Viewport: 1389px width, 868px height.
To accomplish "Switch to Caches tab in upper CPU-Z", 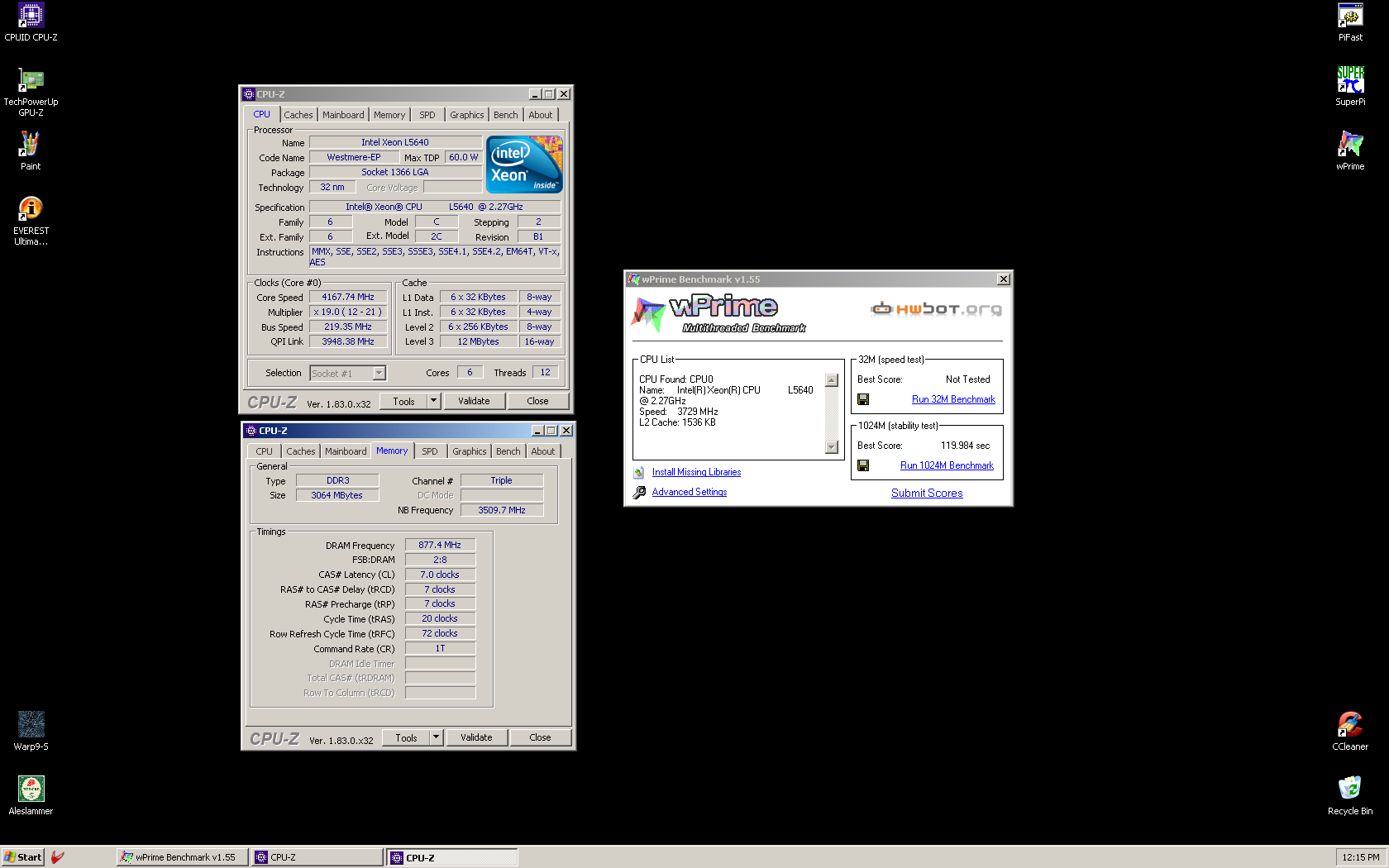I will pyautogui.click(x=298, y=115).
